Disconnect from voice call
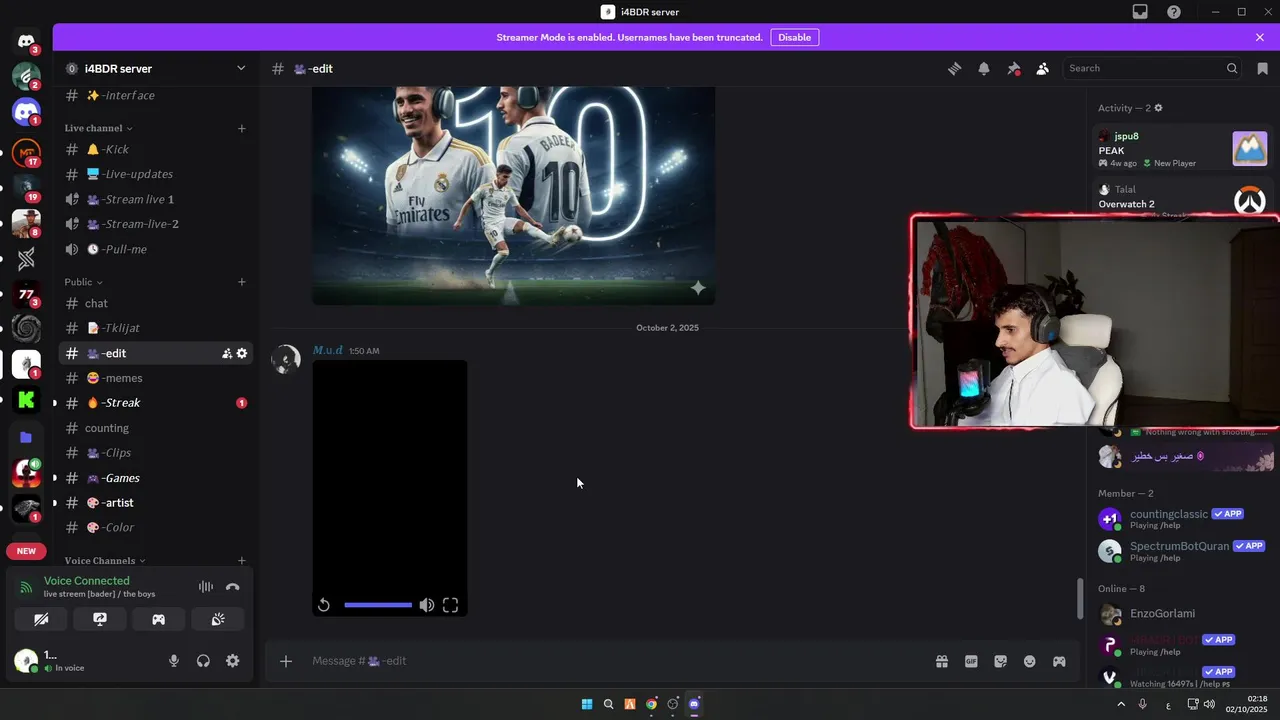Image resolution: width=1280 pixels, height=720 pixels. tap(233, 587)
